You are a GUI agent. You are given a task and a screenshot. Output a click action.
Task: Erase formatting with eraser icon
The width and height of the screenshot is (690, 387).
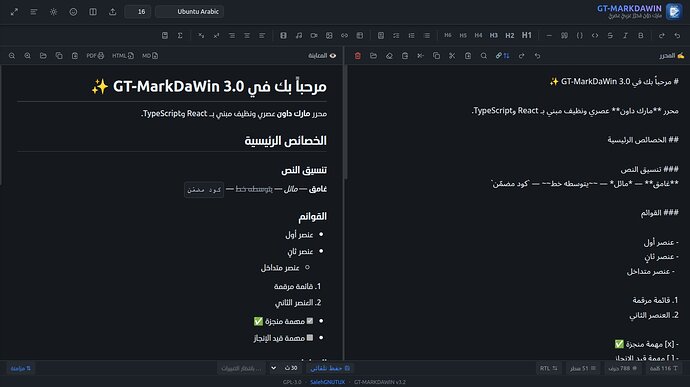pos(389,56)
